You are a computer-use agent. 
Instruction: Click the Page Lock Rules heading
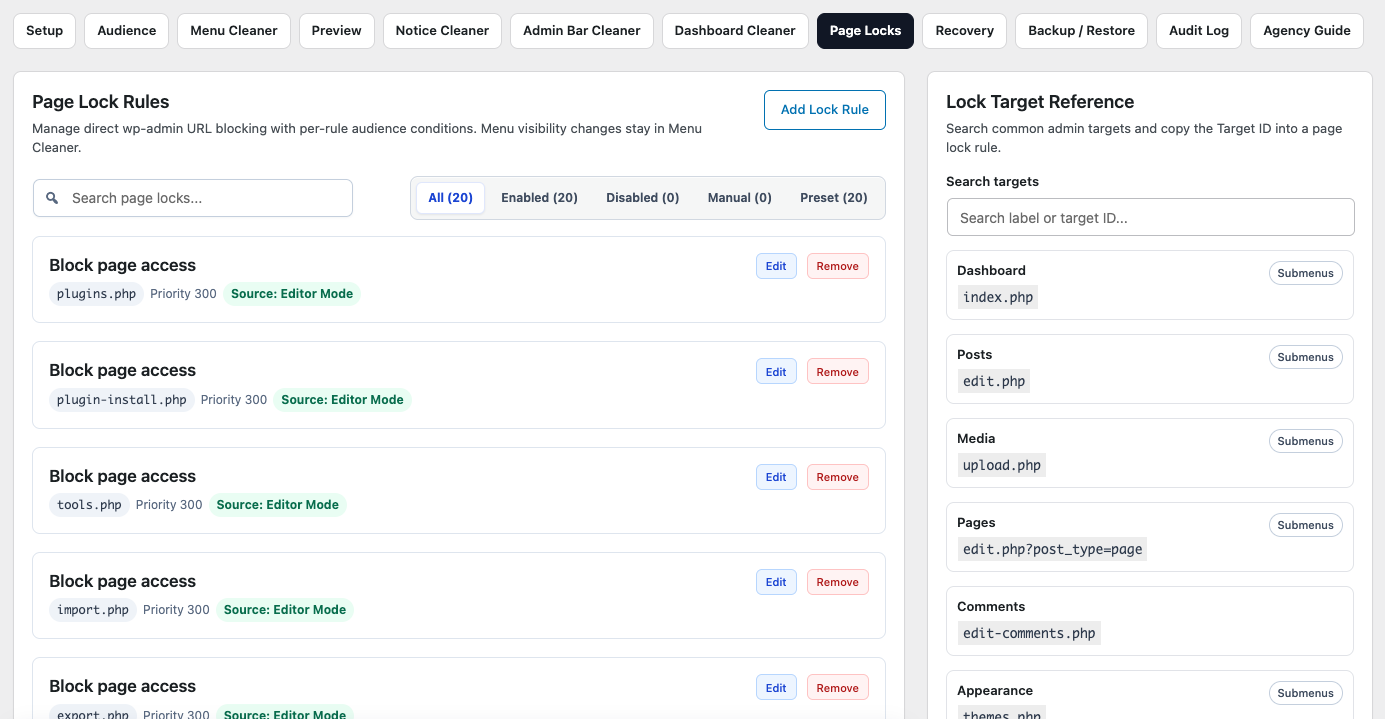coord(101,102)
